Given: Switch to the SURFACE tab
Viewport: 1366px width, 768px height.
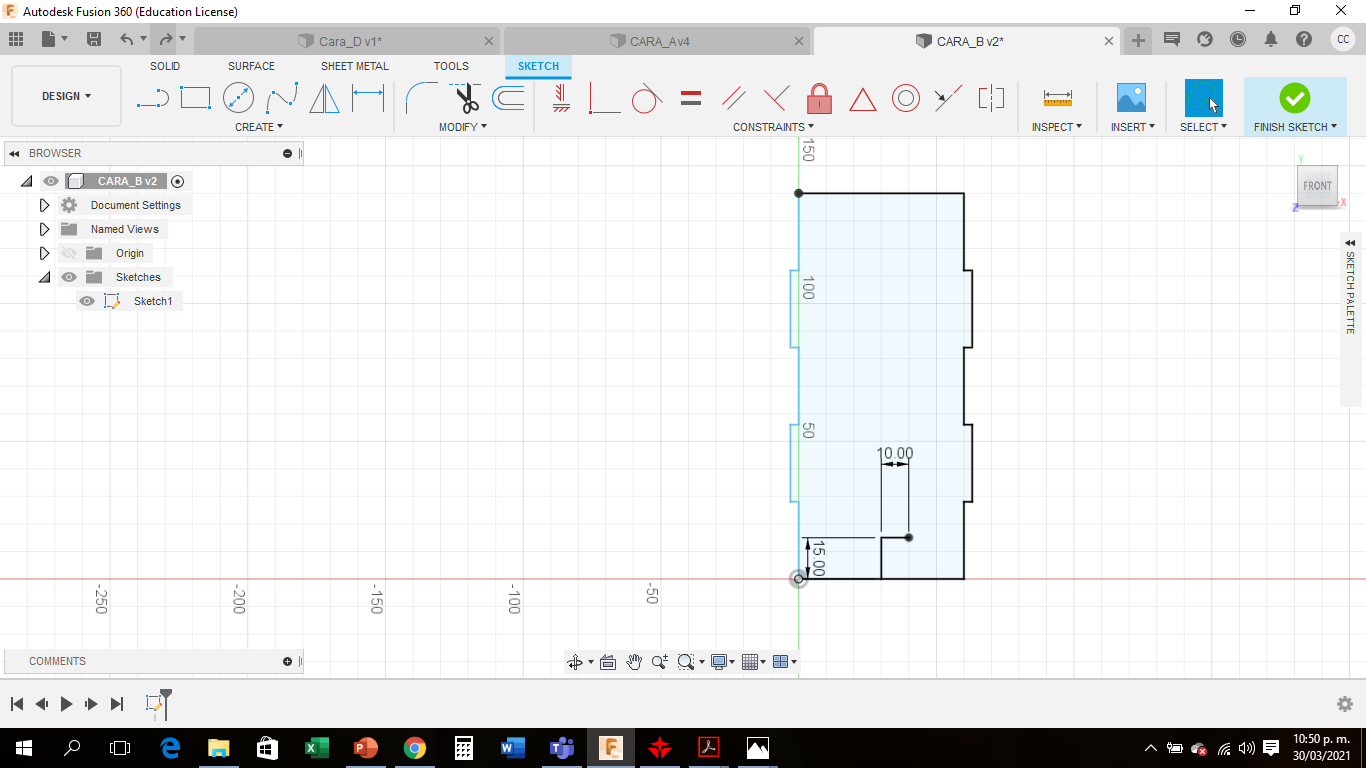Looking at the screenshot, I should tap(251, 66).
